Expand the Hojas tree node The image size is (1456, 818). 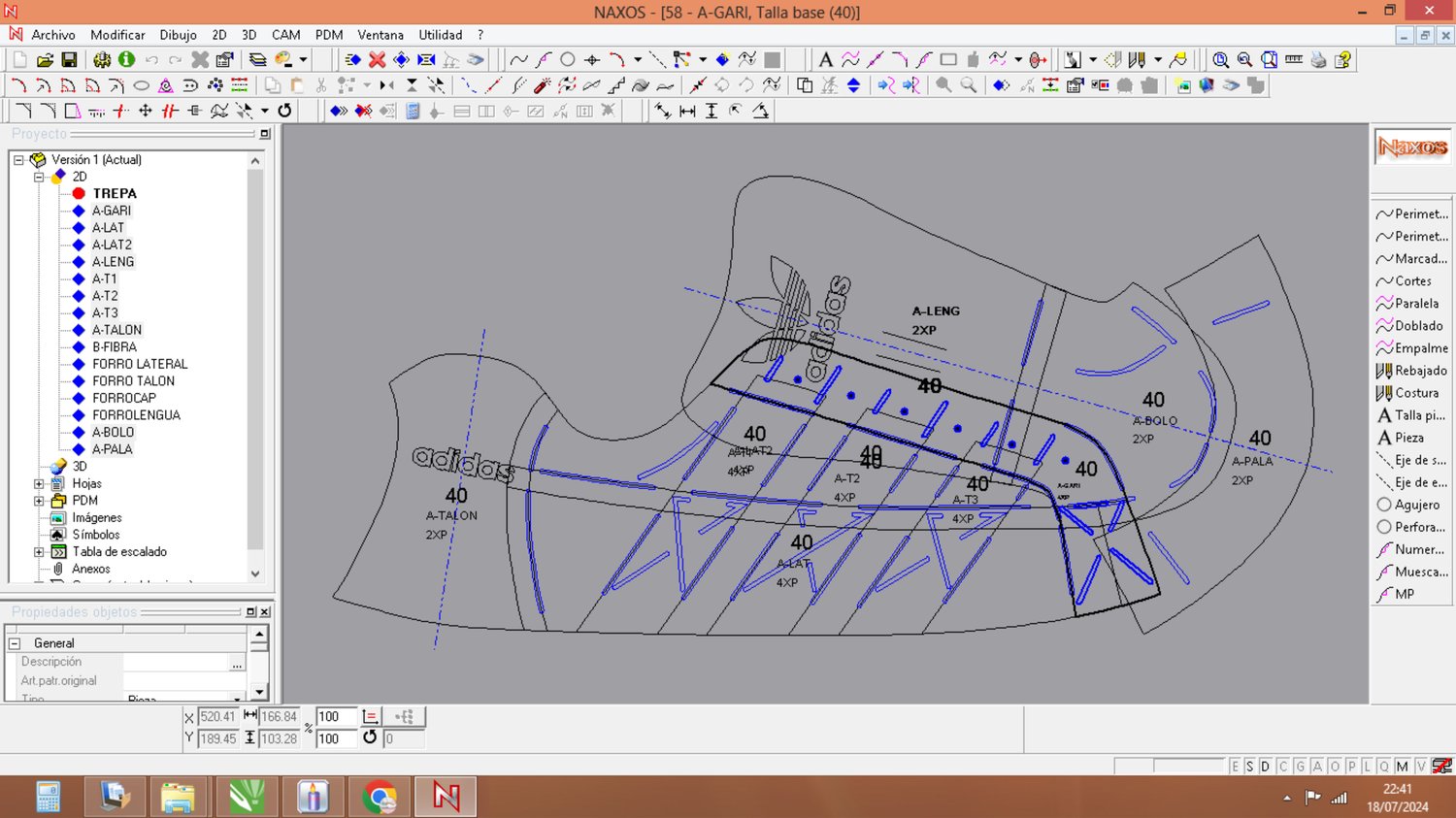point(39,483)
